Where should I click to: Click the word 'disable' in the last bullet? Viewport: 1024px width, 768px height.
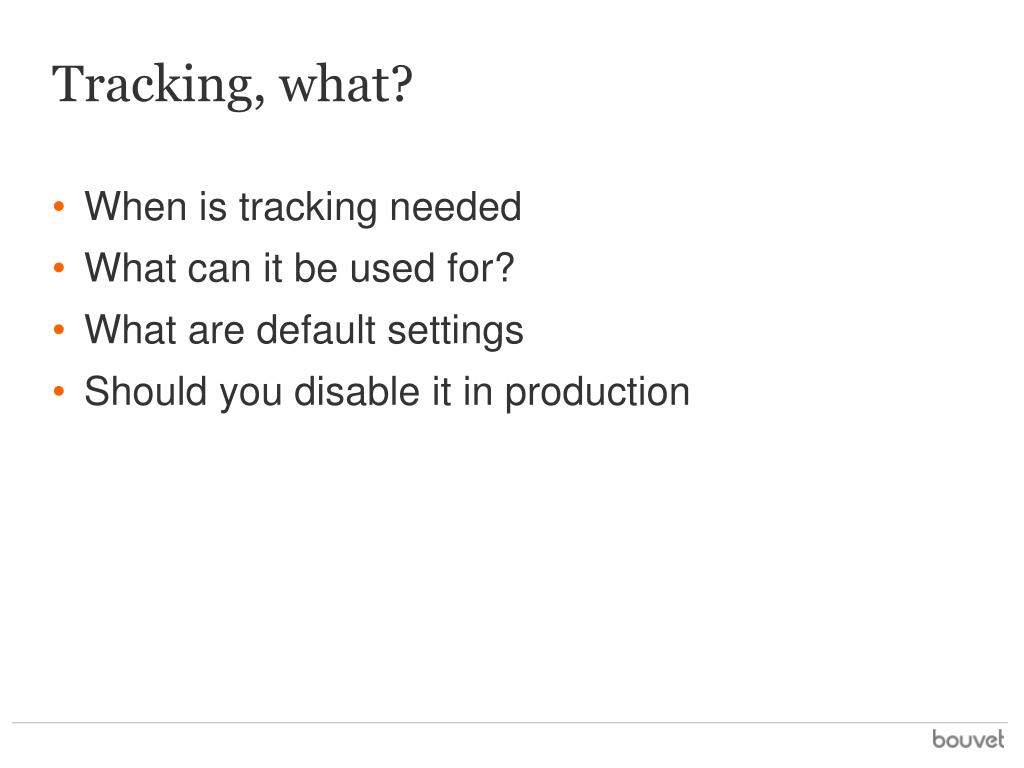click(x=357, y=392)
